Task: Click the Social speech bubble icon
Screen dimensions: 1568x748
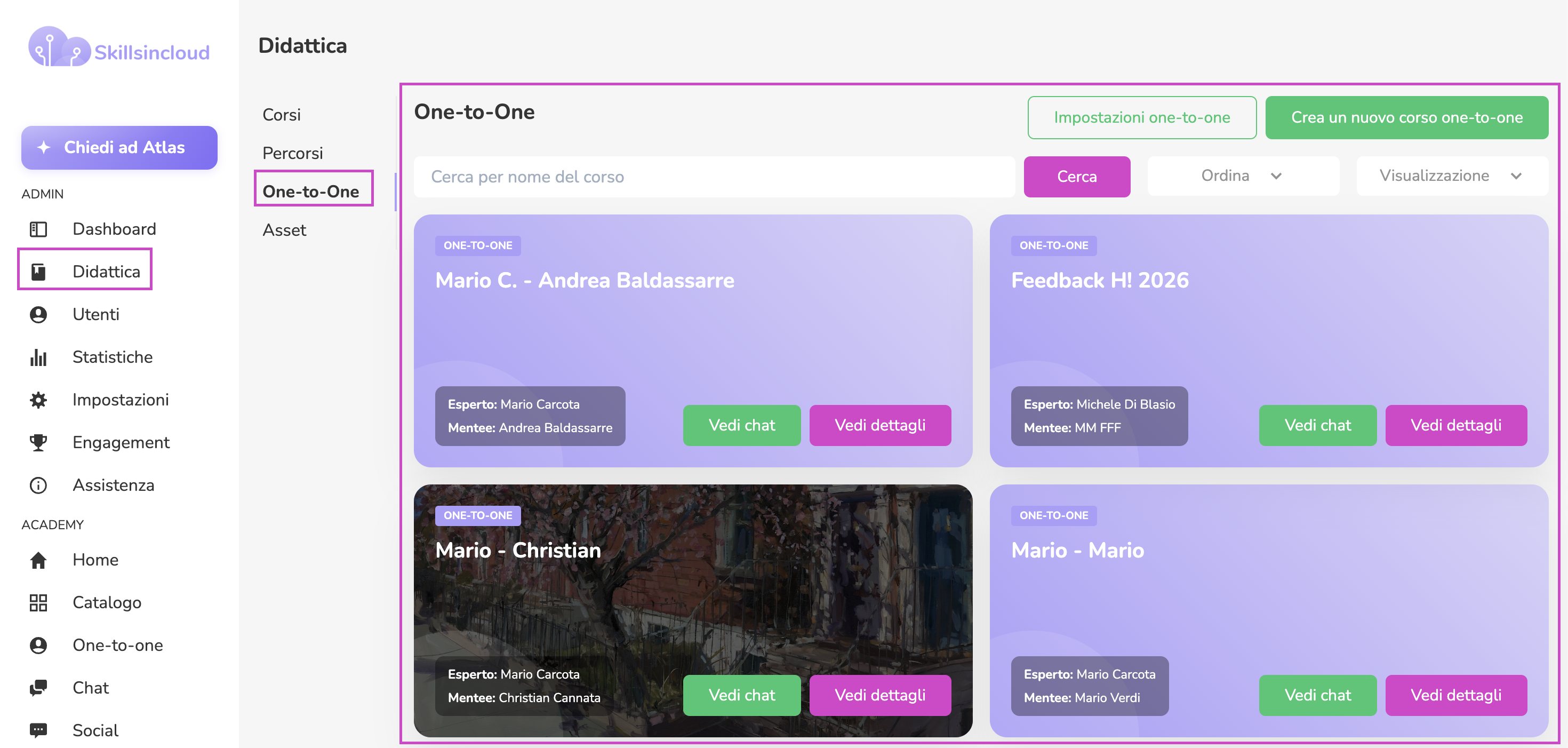Action: click(38, 730)
